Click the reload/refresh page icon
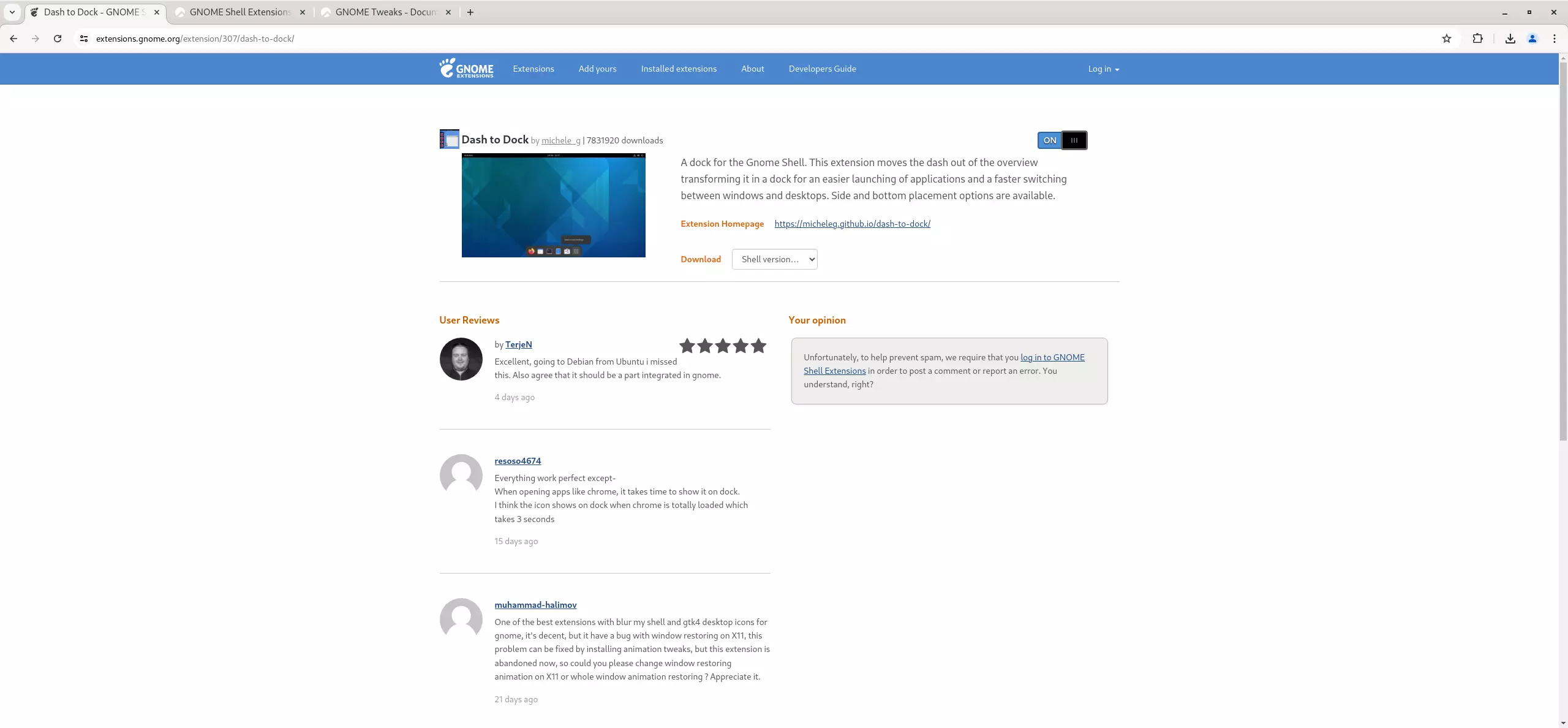1568x728 pixels. pyautogui.click(x=57, y=38)
